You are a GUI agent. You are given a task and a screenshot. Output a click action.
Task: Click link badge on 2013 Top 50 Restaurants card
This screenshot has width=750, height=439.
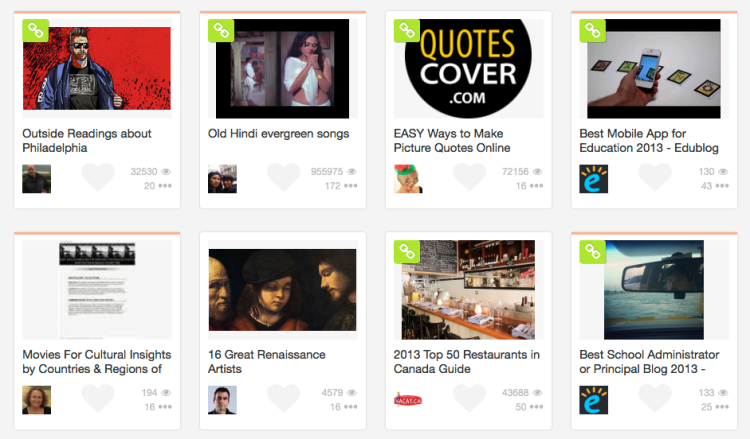[x=407, y=252]
